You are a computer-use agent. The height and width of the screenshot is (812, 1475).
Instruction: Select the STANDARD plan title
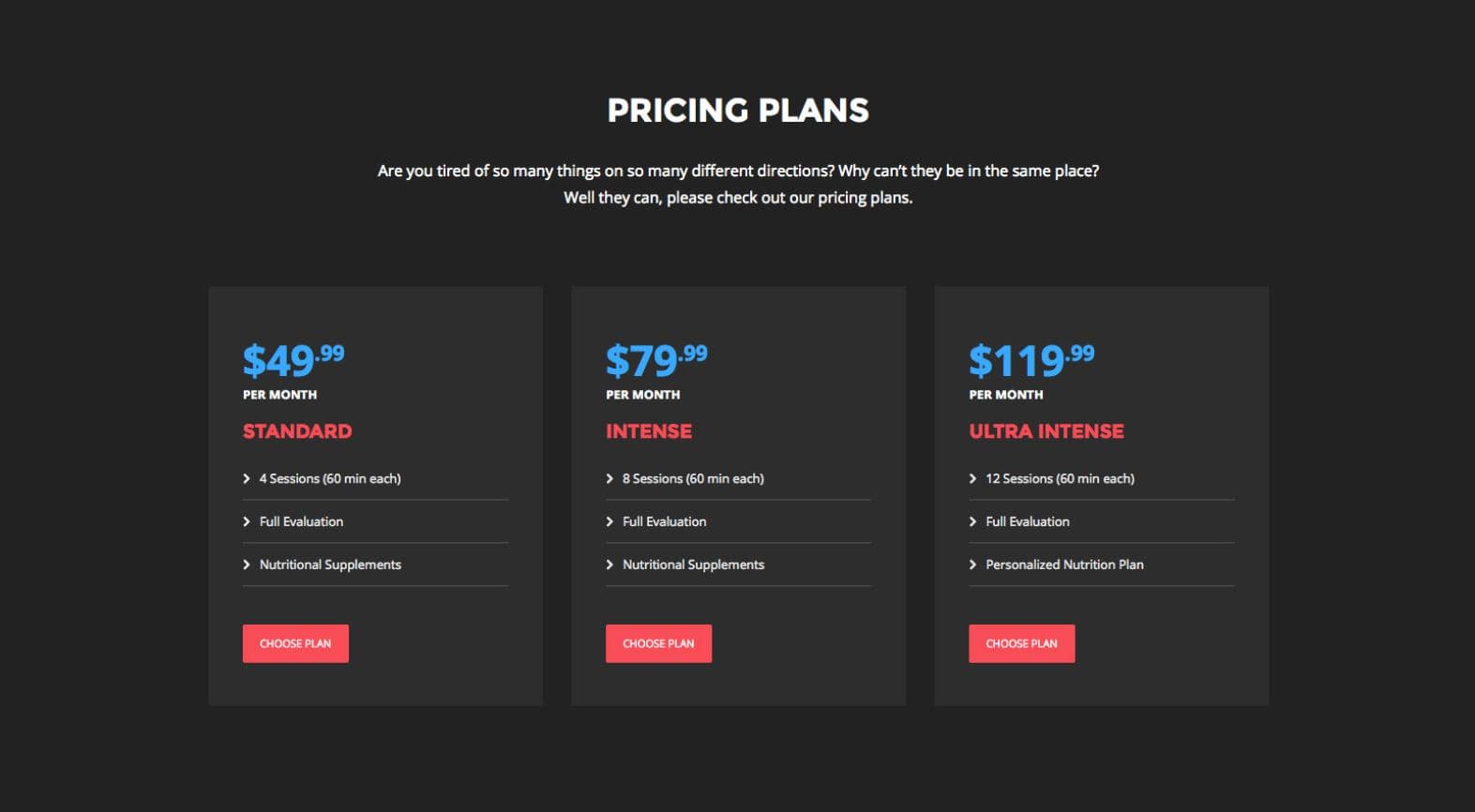[297, 431]
